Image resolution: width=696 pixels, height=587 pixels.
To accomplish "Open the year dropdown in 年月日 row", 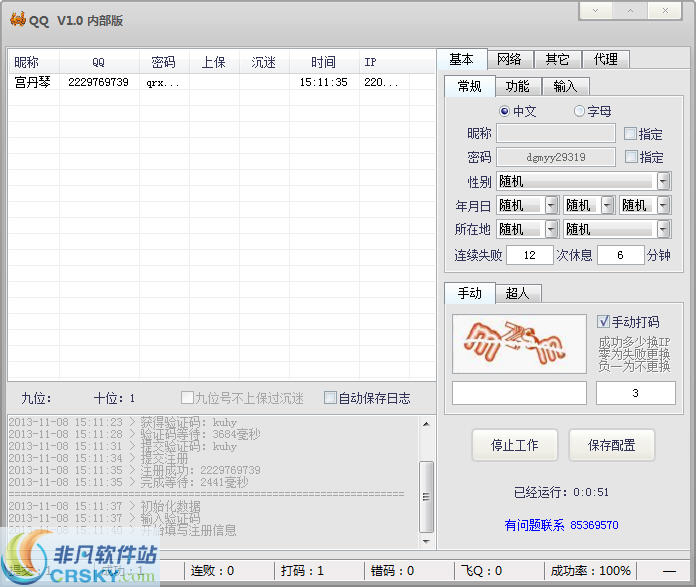I will point(551,205).
